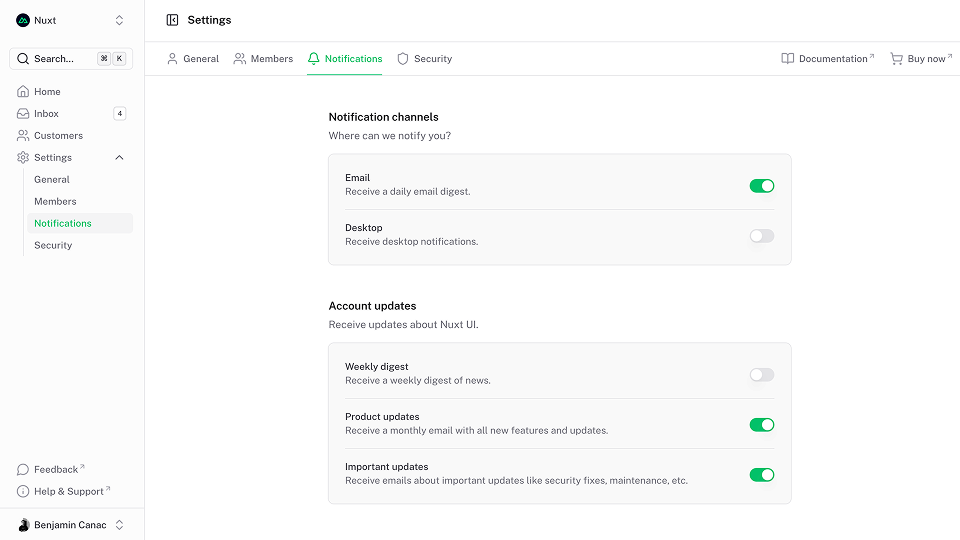This screenshot has width=960, height=540.
Task: Open the Nuxt team switcher dropdown
Action: click(x=119, y=20)
